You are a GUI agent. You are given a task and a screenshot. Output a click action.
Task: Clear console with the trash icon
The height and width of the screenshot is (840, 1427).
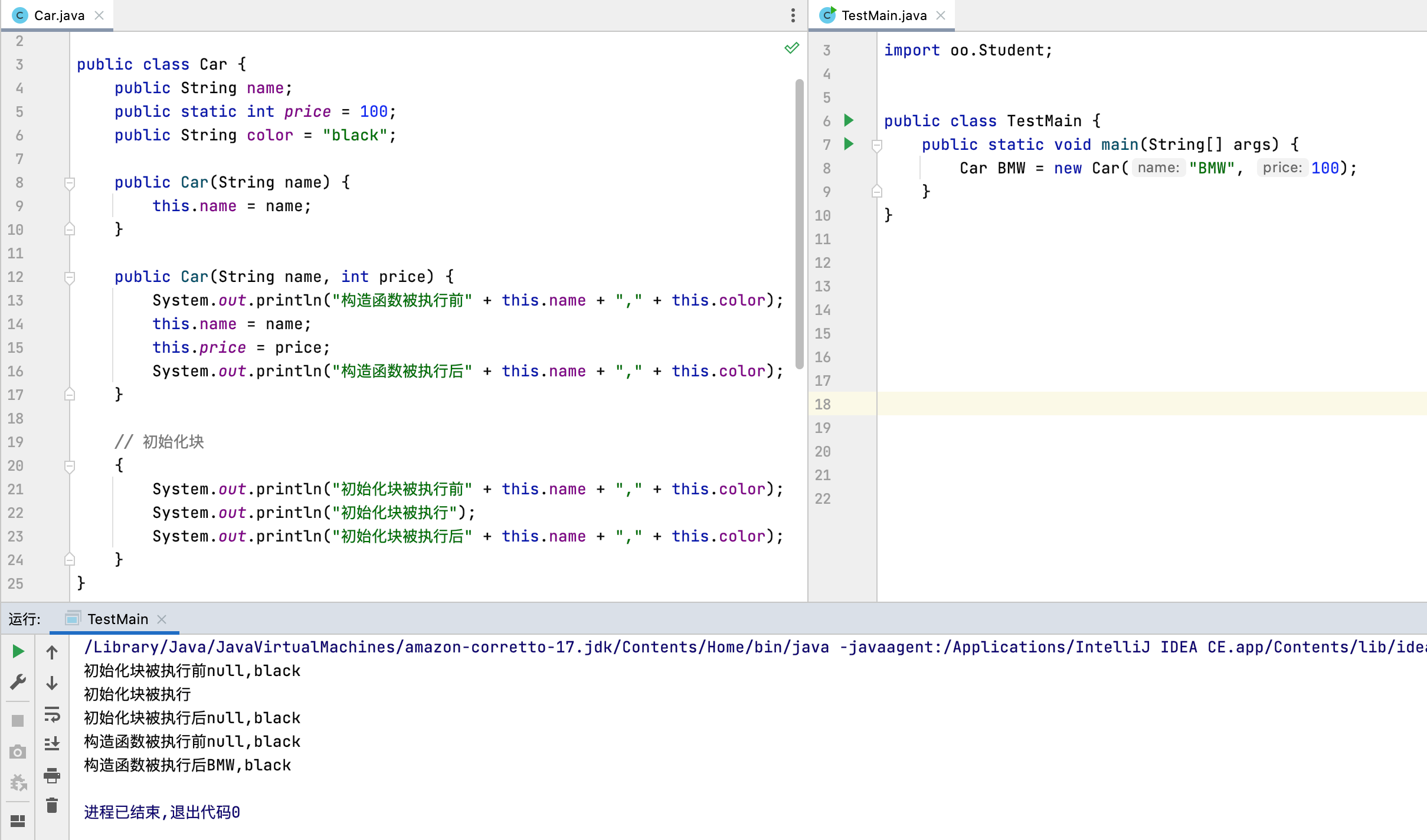(52, 805)
